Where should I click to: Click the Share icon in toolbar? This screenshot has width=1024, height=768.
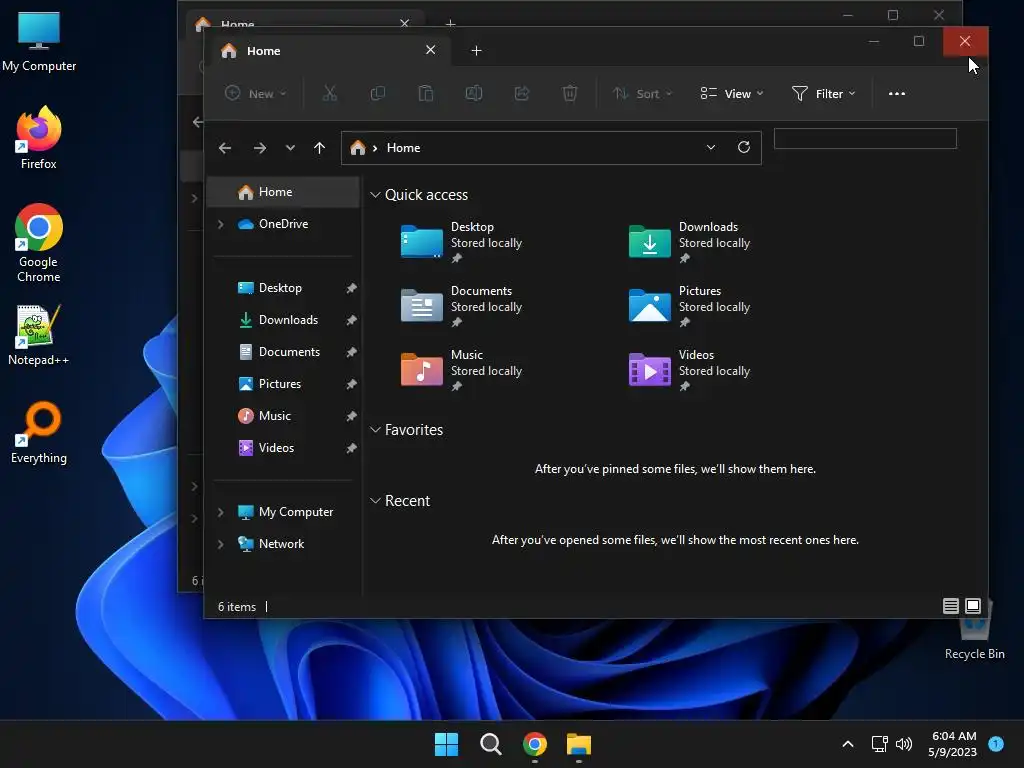click(522, 93)
